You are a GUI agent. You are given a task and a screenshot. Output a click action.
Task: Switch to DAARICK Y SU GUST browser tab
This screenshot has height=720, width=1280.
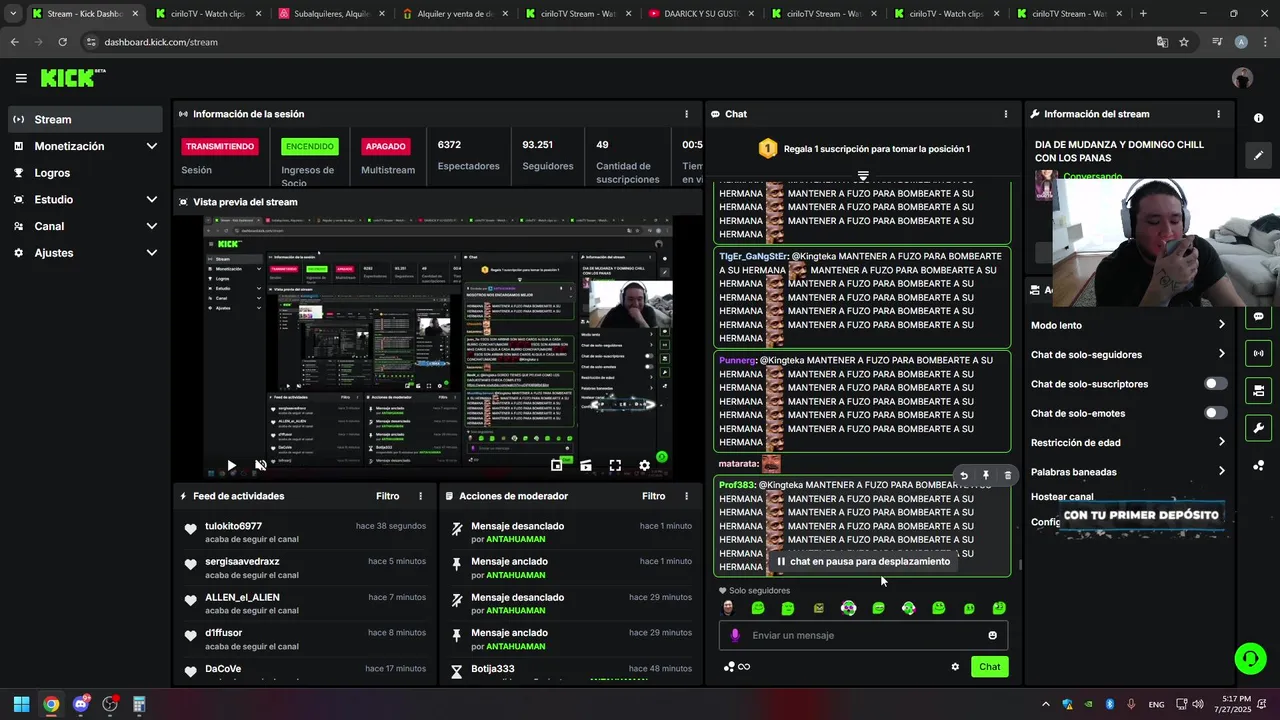[700, 14]
